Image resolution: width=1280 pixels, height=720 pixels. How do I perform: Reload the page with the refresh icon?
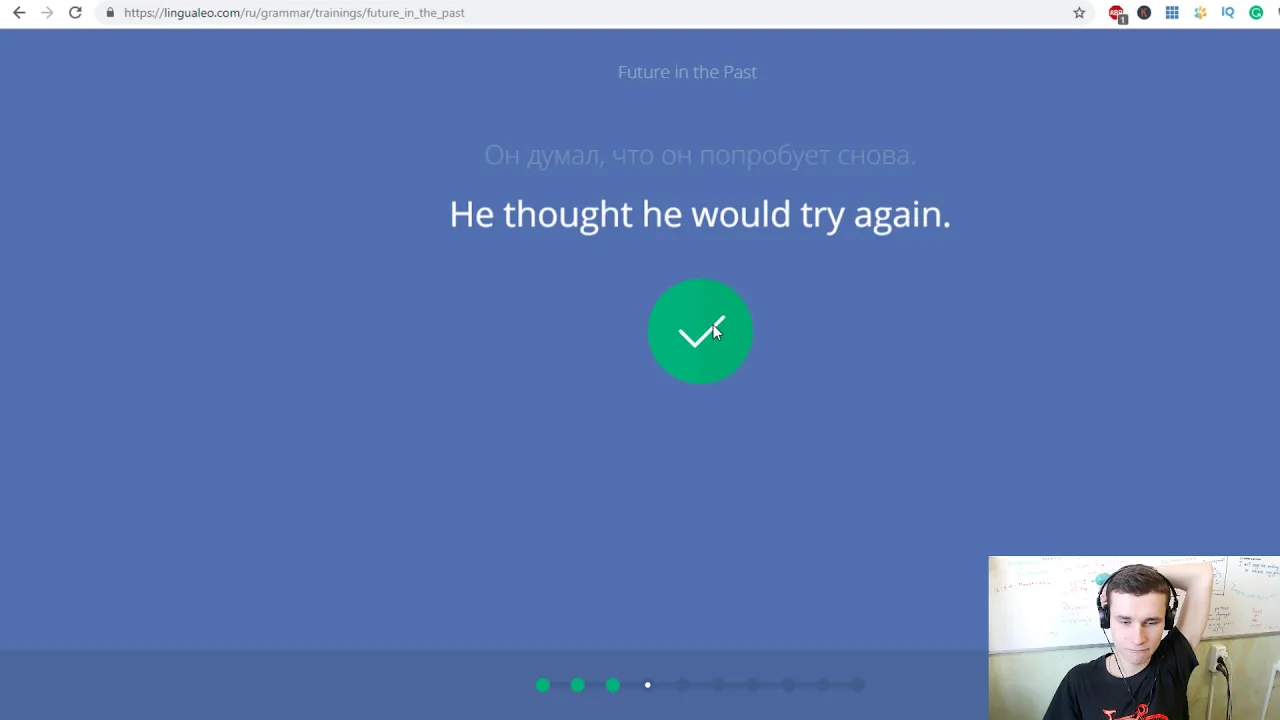coord(75,13)
